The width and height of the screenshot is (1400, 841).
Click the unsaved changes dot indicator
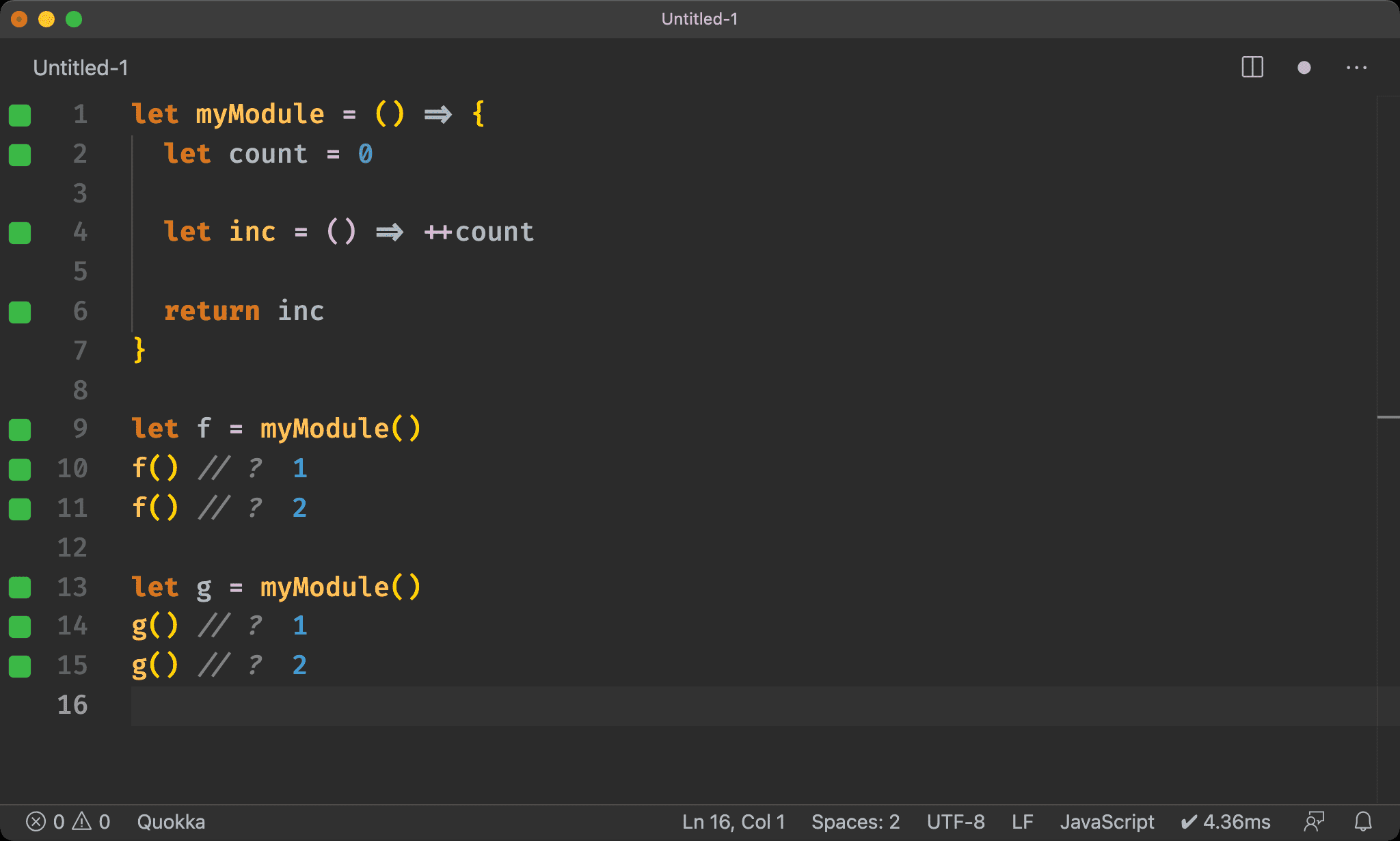coord(1304,68)
